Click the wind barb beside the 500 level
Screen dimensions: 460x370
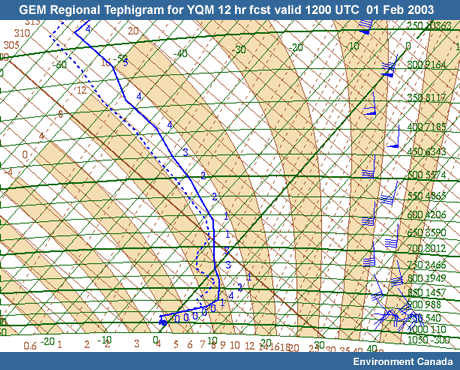(x=369, y=167)
